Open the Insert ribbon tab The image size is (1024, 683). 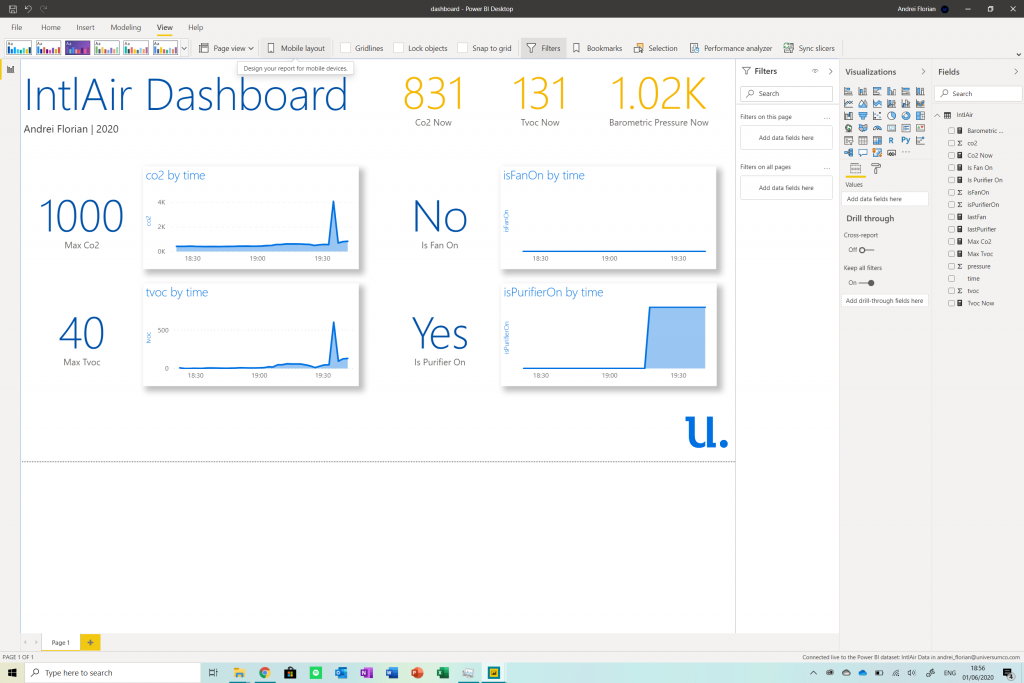84,27
